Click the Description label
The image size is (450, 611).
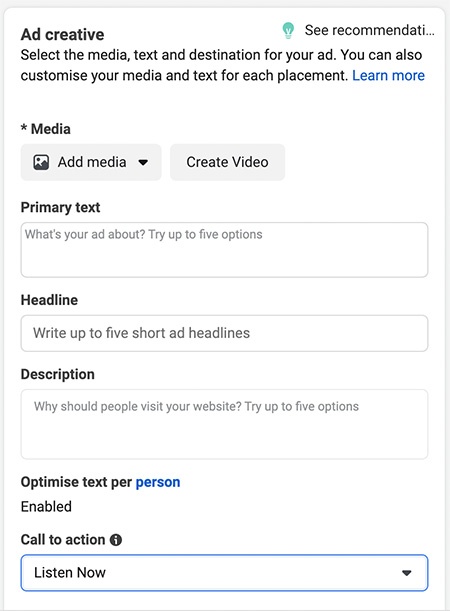(x=58, y=374)
